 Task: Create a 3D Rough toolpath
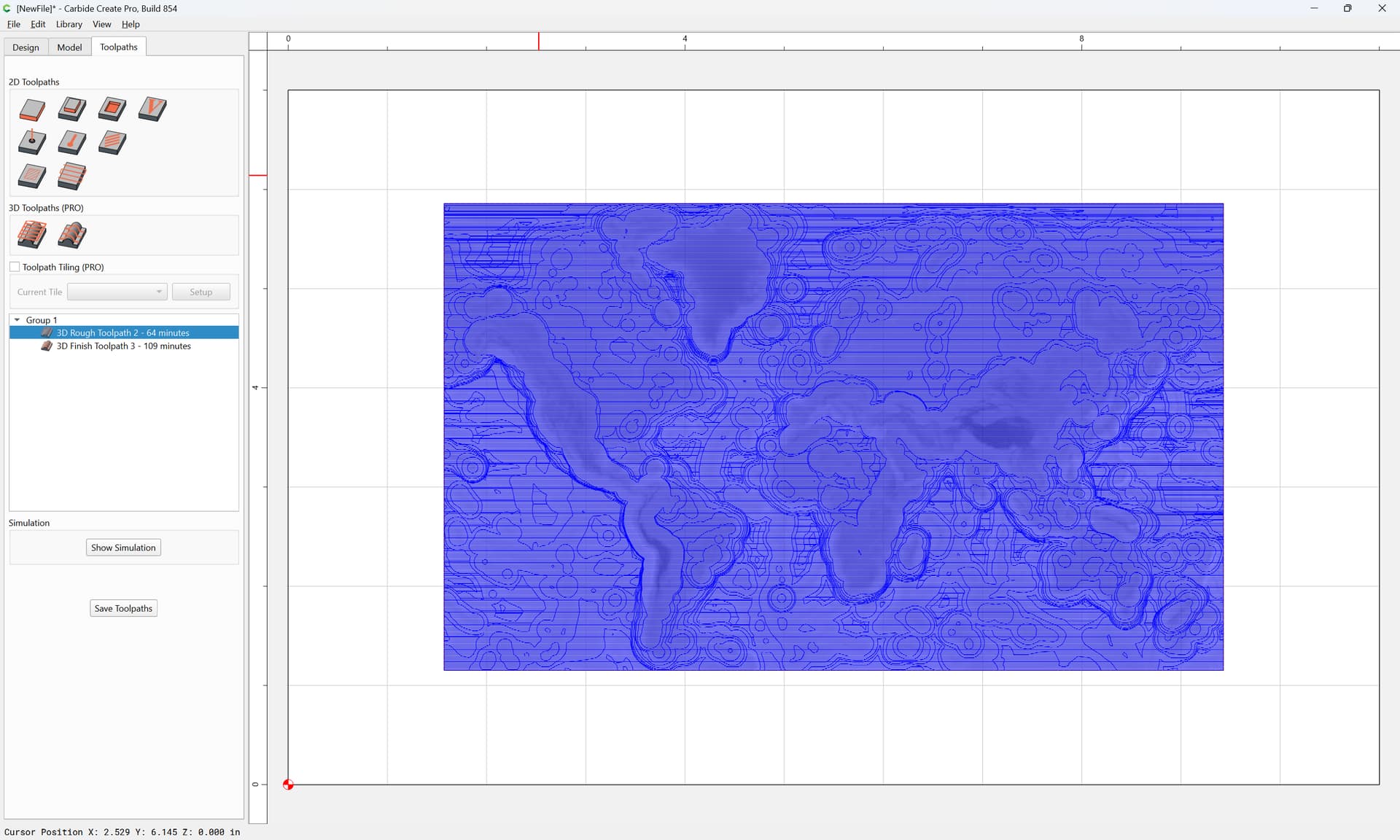[32, 235]
